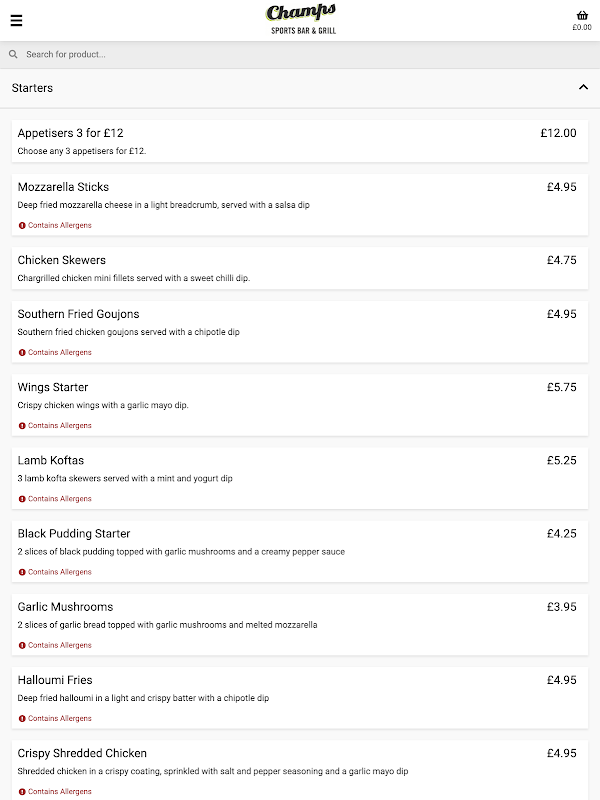Click Lamb Koftas allergen warning icon
The width and height of the screenshot is (600, 800).
pos(22,499)
